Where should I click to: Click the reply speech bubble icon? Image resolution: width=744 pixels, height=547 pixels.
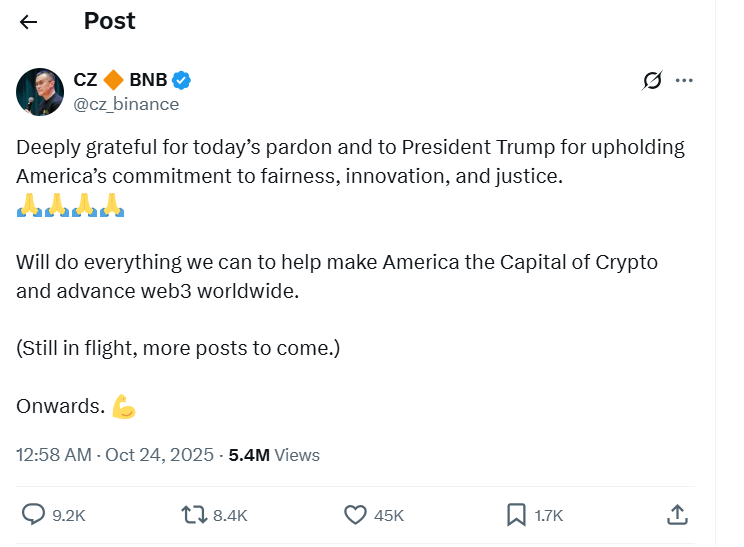(34, 515)
